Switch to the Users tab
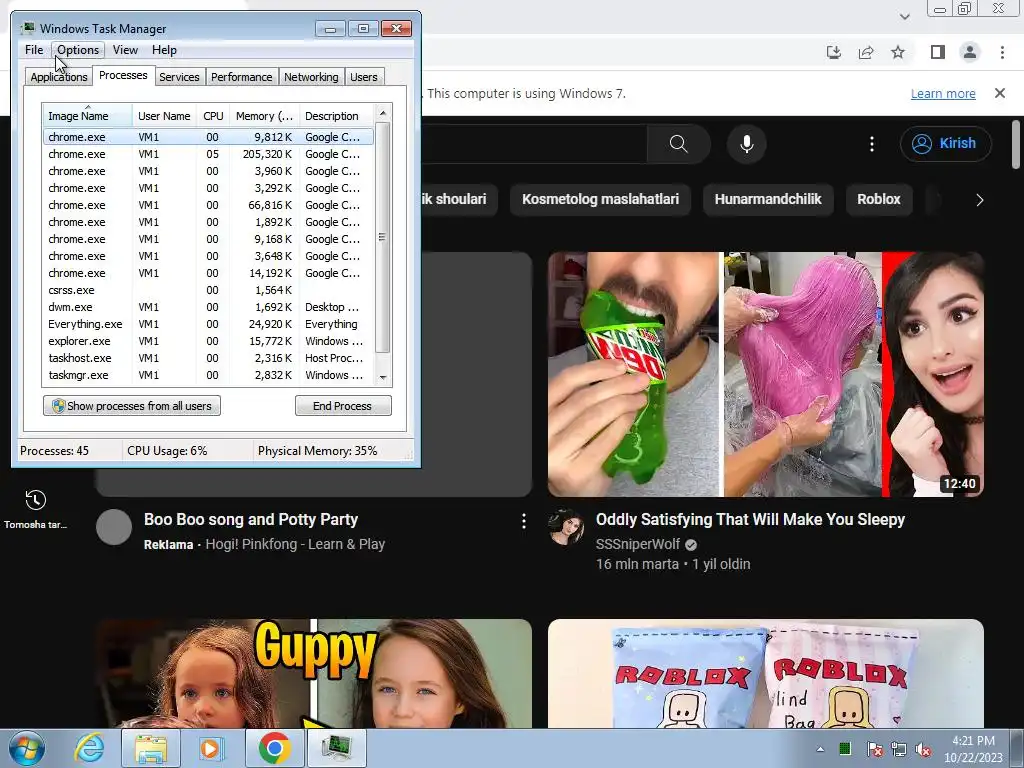The width and height of the screenshot is (1024, 768). point(363,77)
